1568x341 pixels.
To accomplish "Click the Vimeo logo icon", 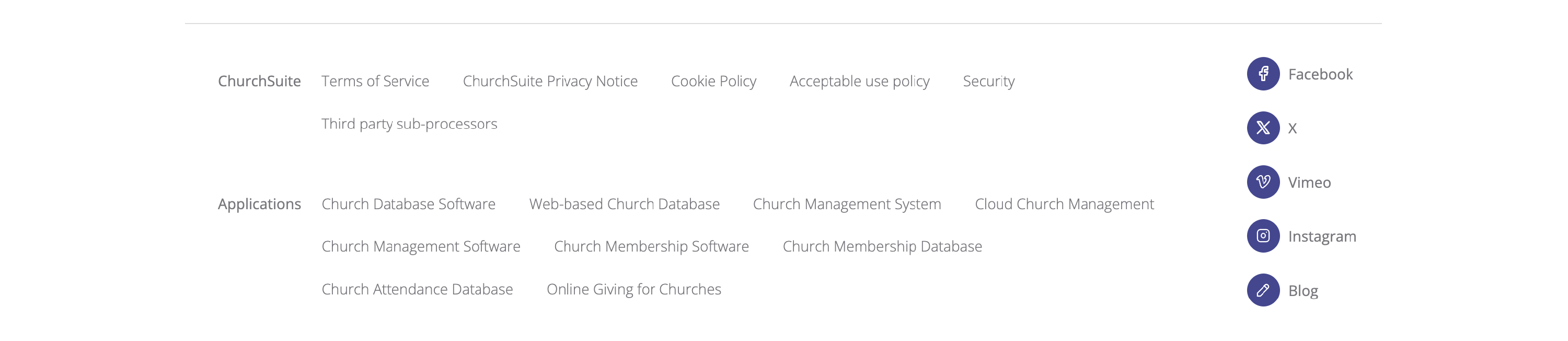I will coord(1263,182).
